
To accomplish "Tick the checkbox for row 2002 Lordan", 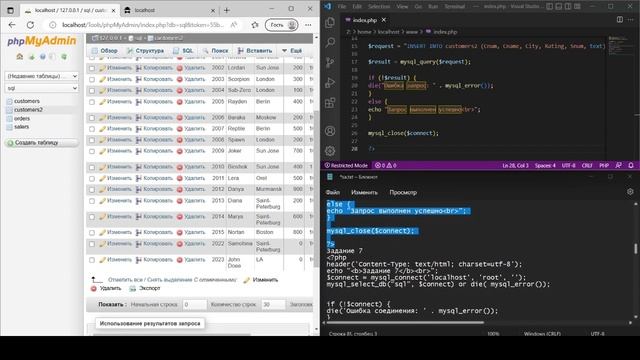I will point(92,68).
